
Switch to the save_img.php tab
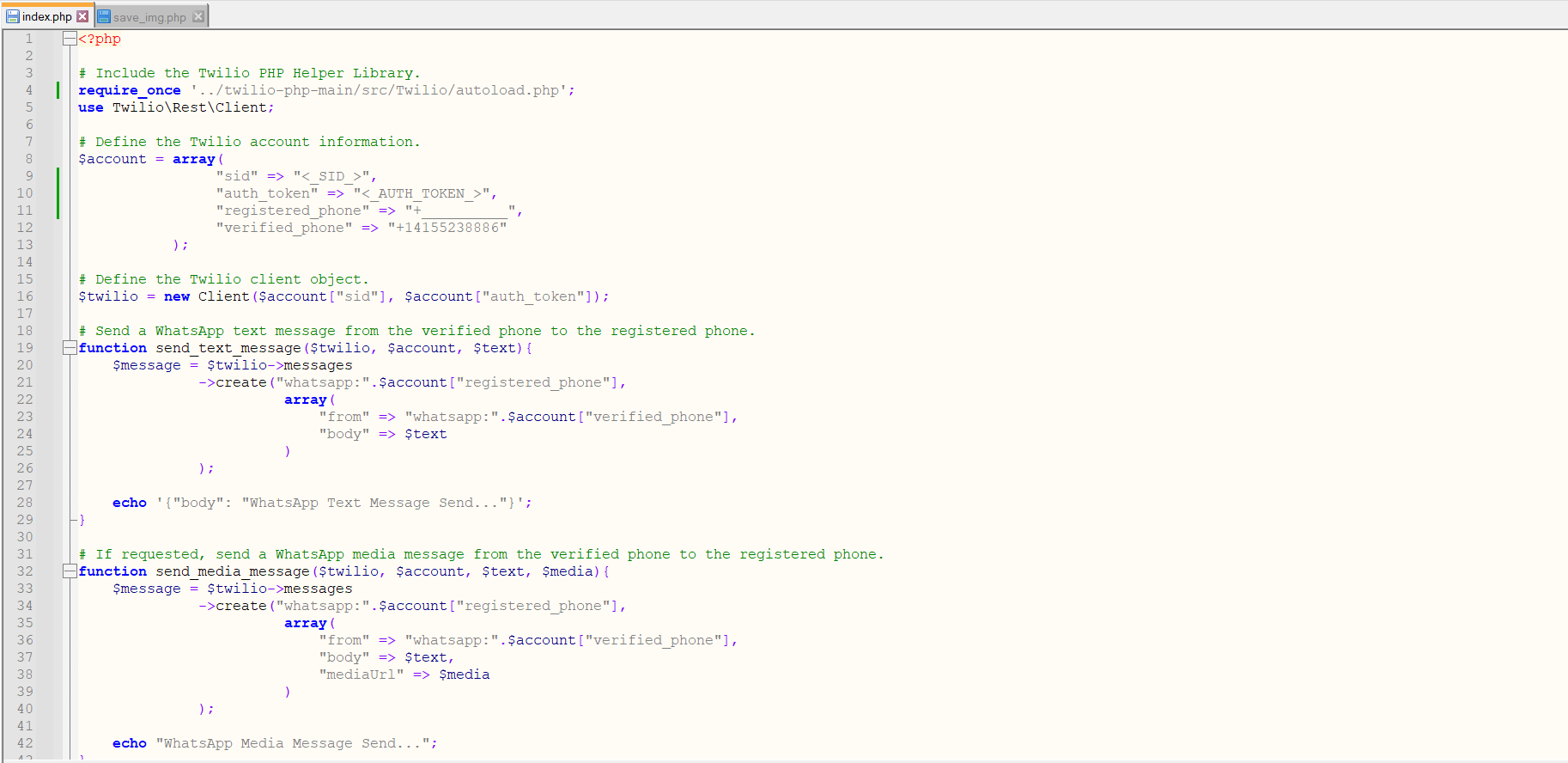click(149, 17)
